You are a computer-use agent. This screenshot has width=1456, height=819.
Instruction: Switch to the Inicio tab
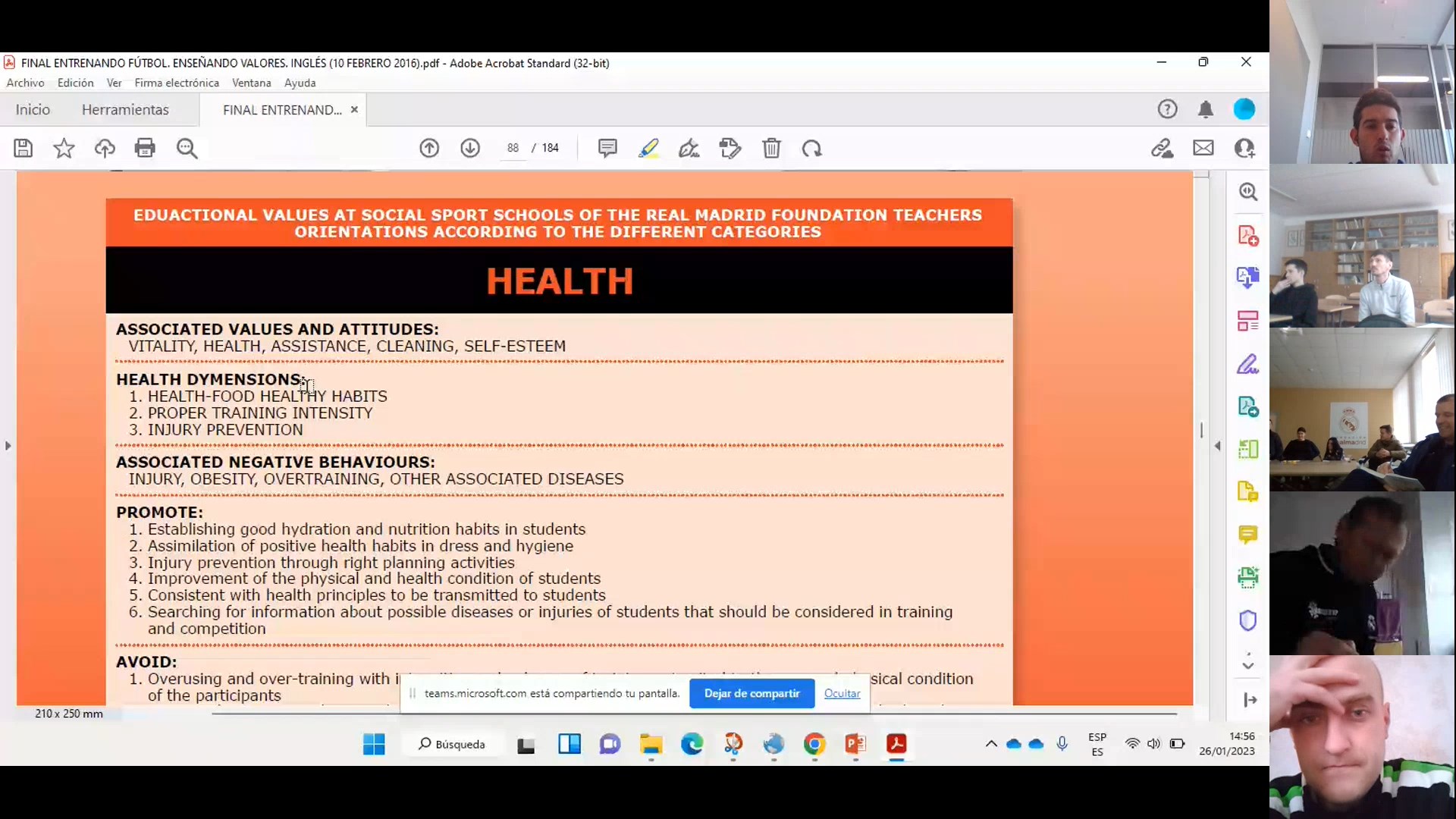33,110
